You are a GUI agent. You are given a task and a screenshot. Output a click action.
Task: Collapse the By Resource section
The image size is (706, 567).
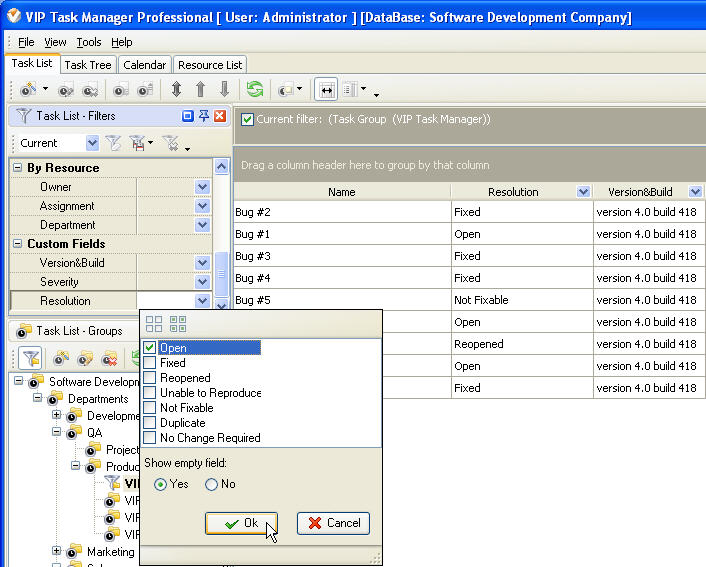18,168
